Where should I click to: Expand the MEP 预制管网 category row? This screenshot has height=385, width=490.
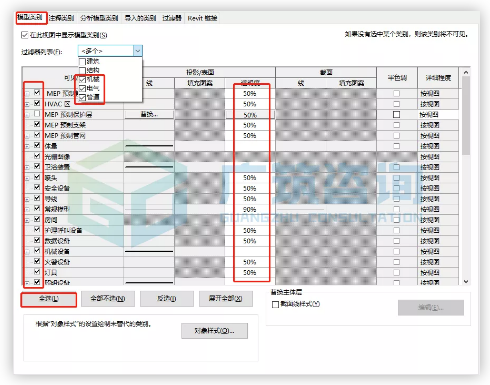click(x=27, y=136)
